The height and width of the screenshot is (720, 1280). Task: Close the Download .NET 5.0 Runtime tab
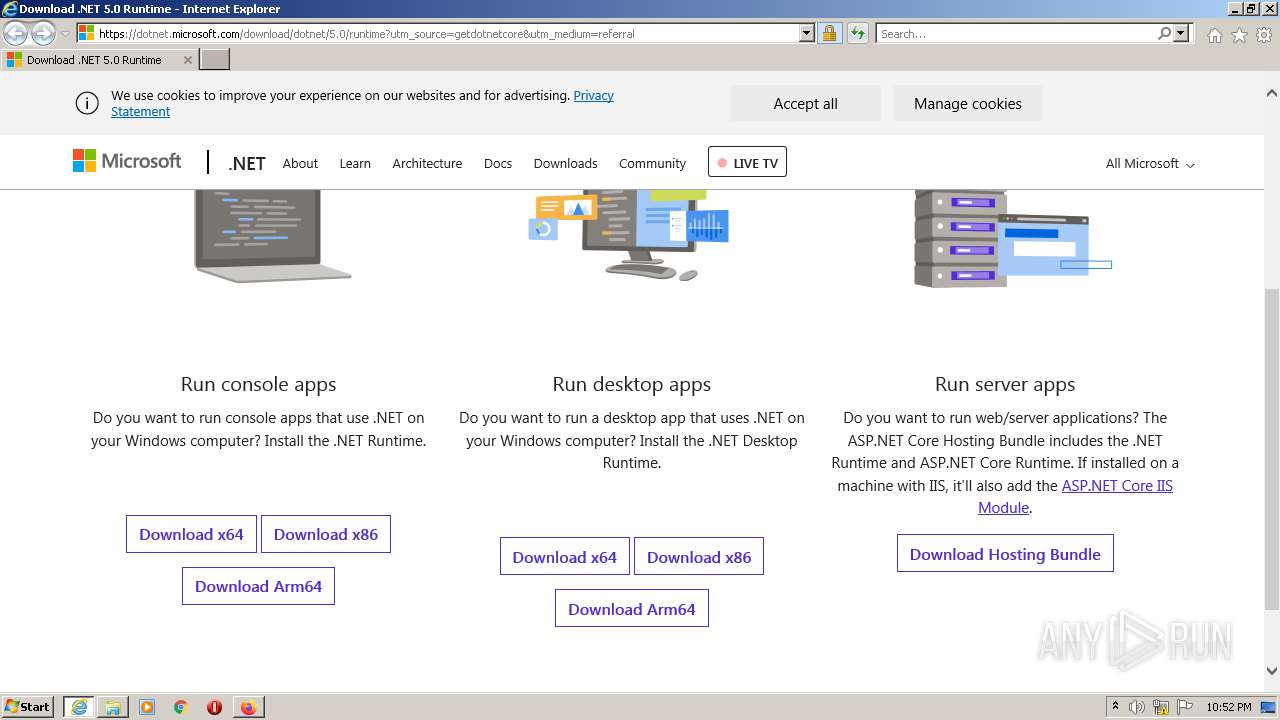pos(187,60)
